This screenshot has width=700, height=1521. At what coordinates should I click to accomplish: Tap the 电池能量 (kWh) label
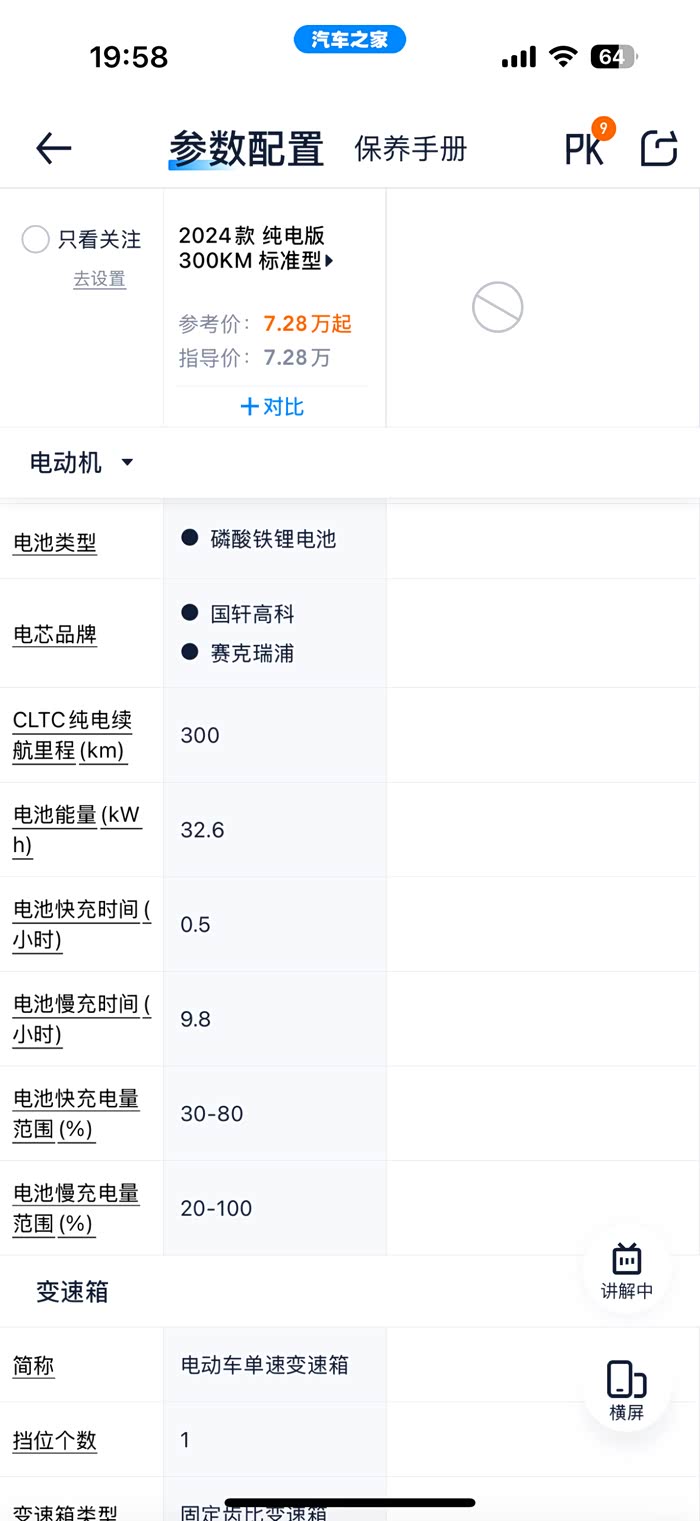tap(76, 829)
